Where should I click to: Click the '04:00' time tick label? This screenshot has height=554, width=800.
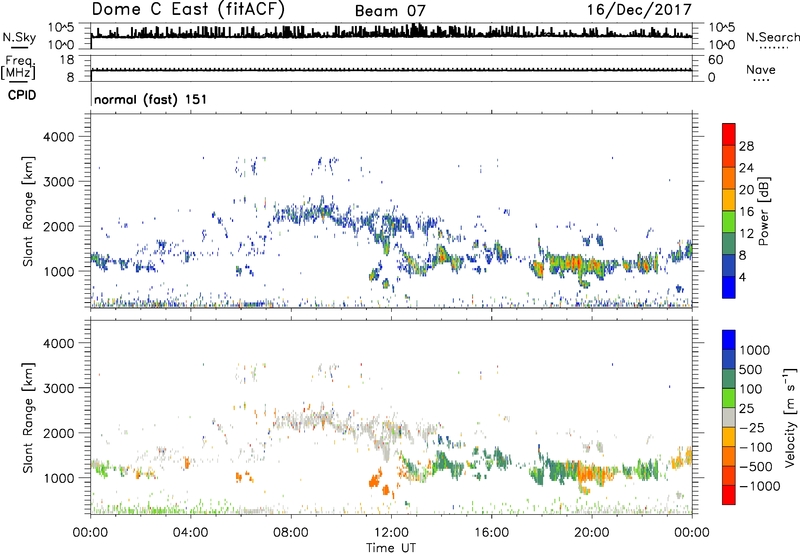(190, 533)
